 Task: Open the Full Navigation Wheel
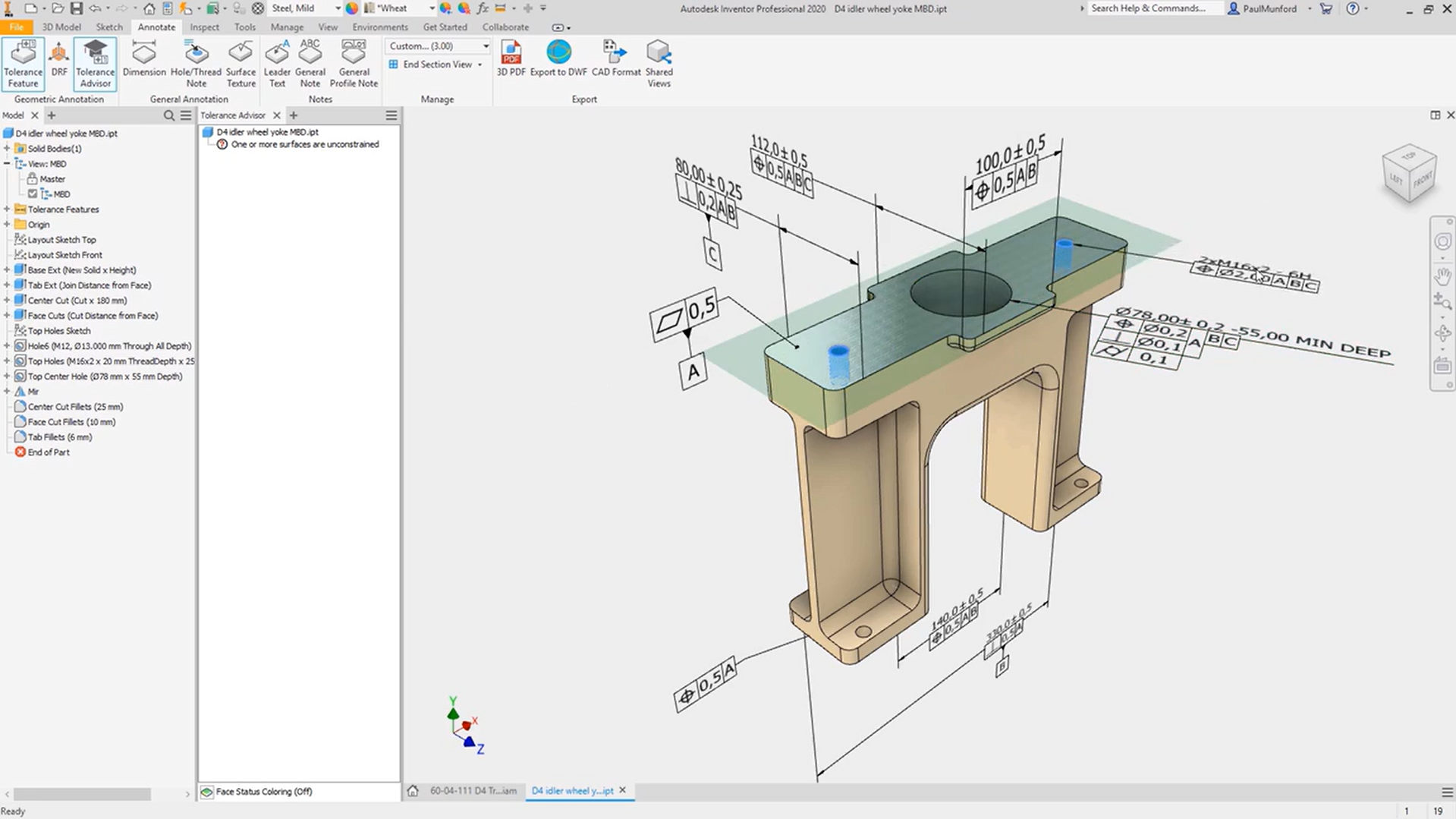[1442, 241]
